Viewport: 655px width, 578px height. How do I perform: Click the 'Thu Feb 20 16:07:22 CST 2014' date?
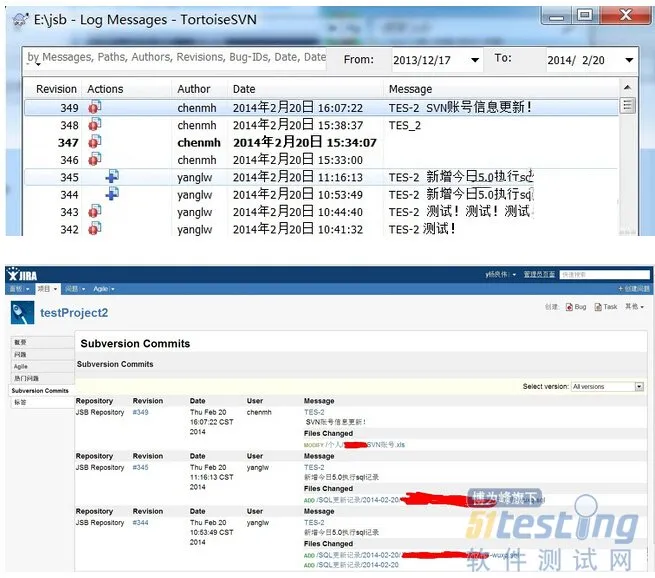coord(211,422)
